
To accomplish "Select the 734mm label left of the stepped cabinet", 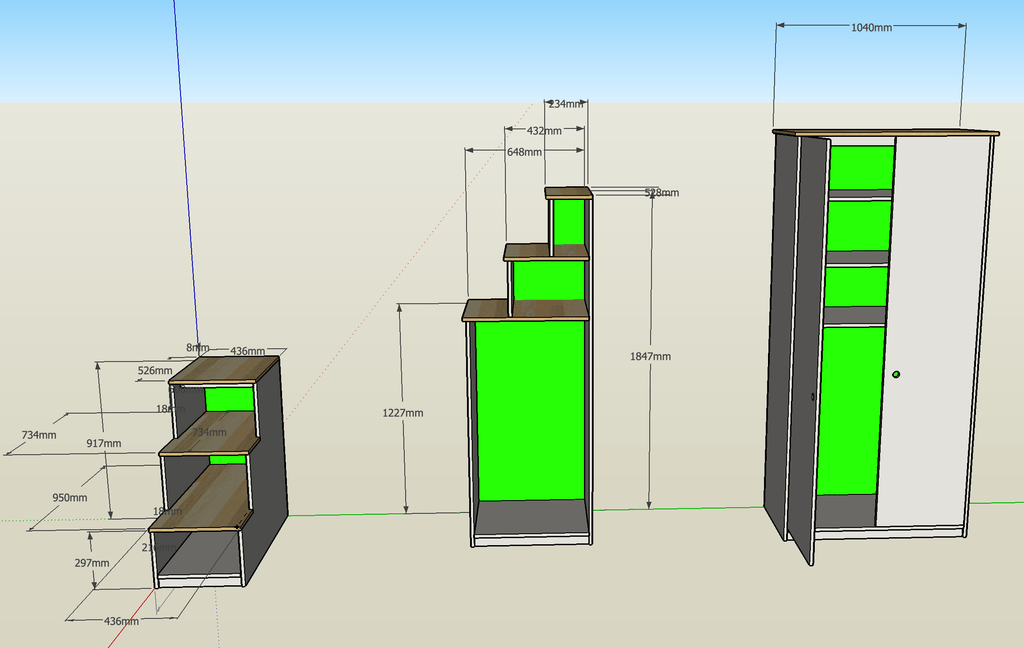I will coord(39,434).
